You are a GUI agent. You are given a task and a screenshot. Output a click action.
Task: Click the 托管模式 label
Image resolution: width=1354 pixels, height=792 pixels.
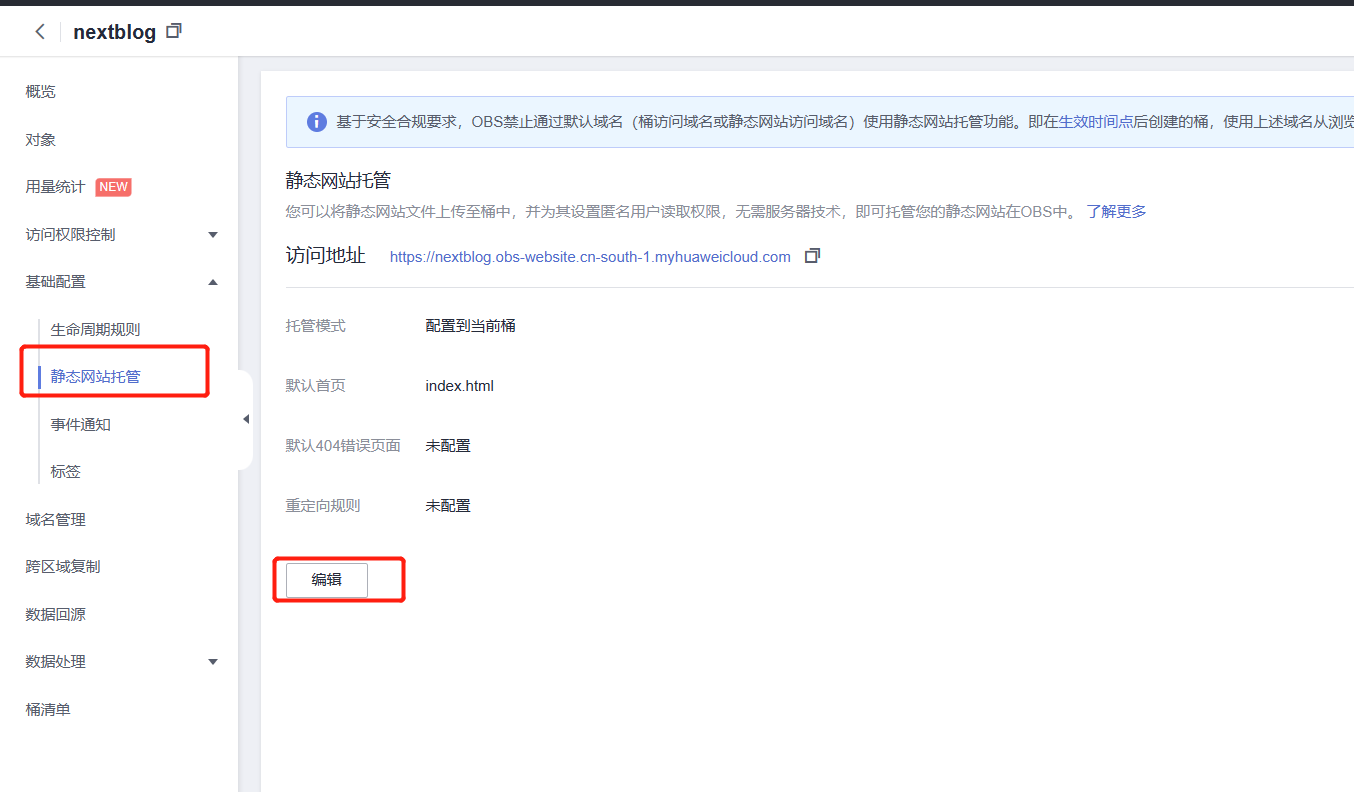pos(316,326)
